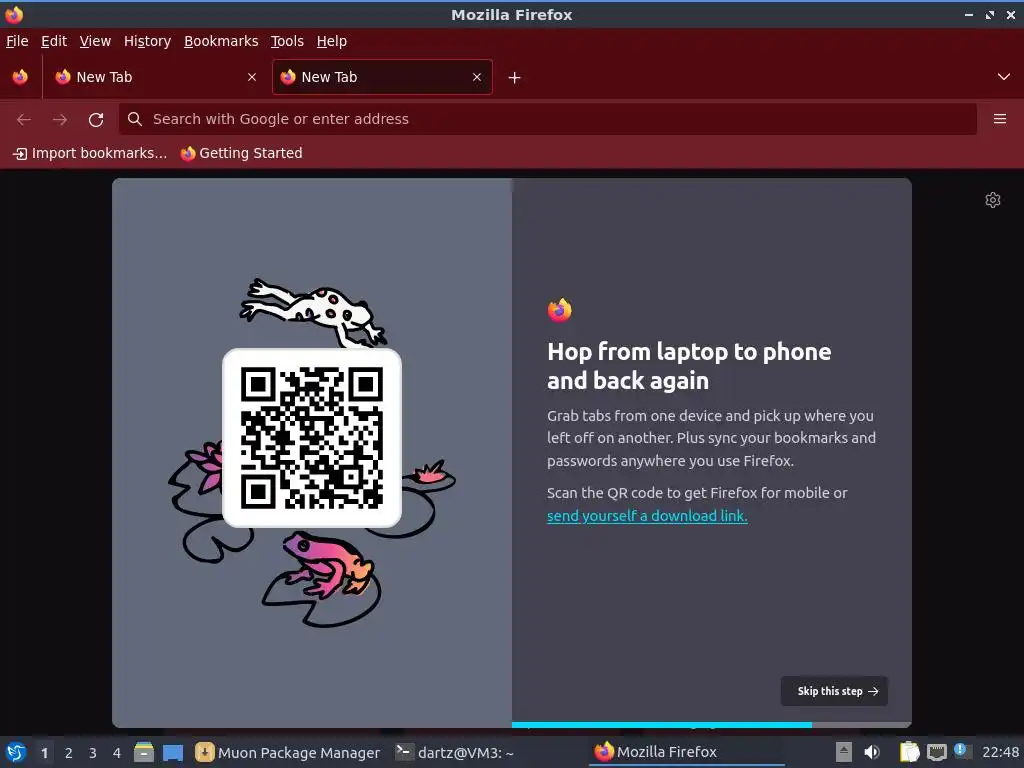Screen dimensions: 1024x768
Task: Switch to dartz@VM3 terminal window
Action: [x=455, y=752]
